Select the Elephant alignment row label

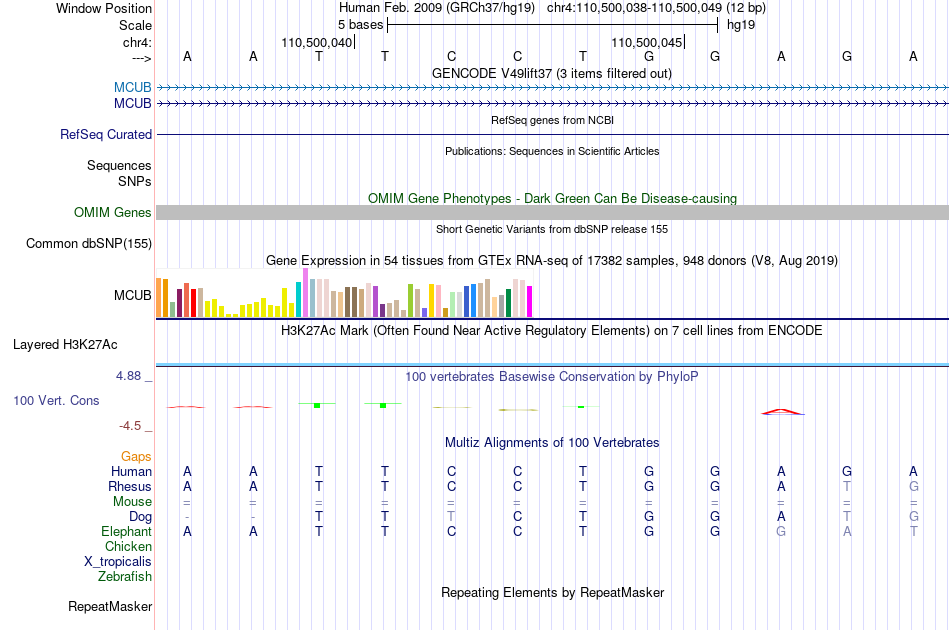(127, 531)
